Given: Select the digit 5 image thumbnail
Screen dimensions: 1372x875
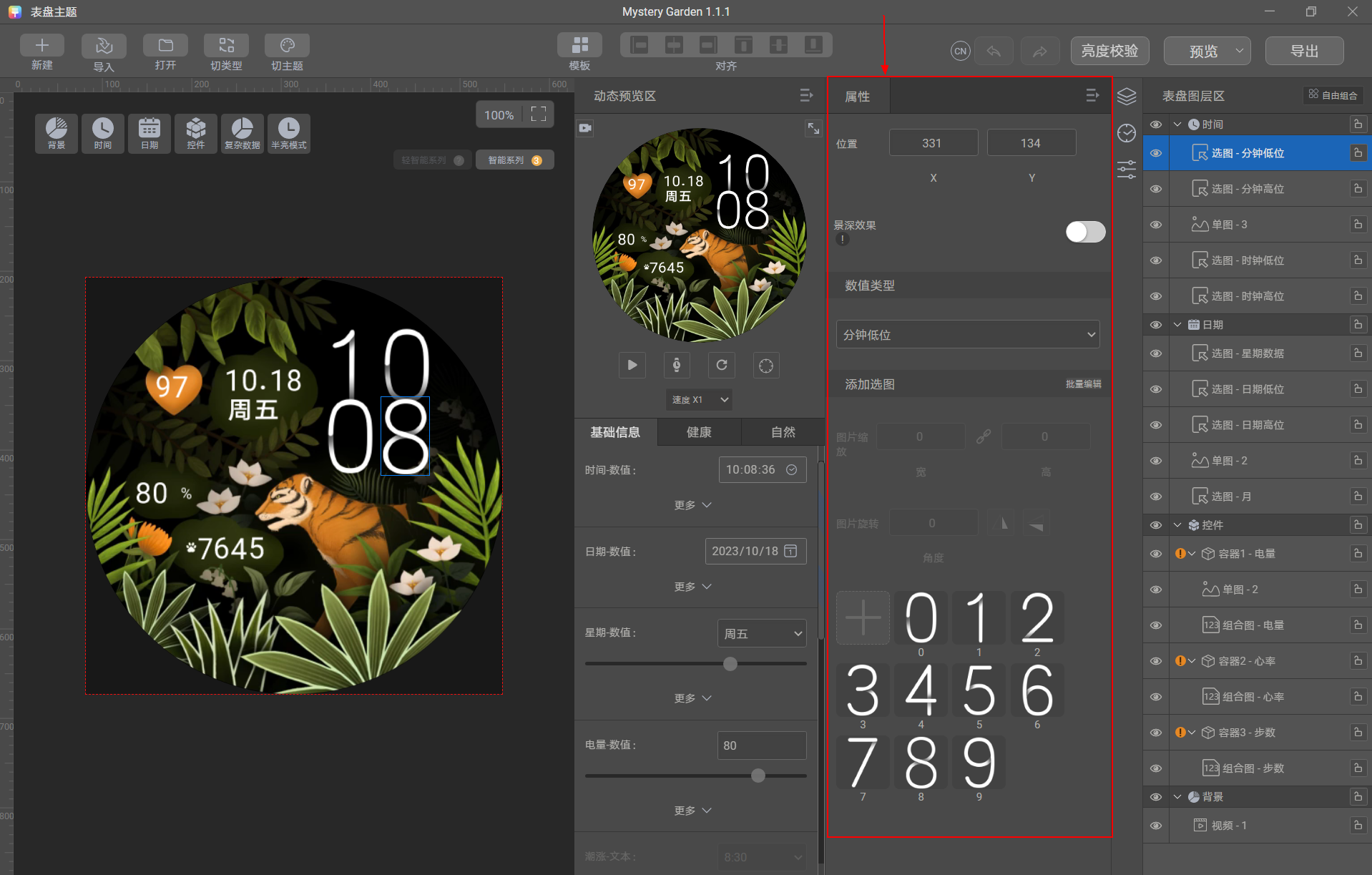Looking at the screenshot, I should click(979, 690).
